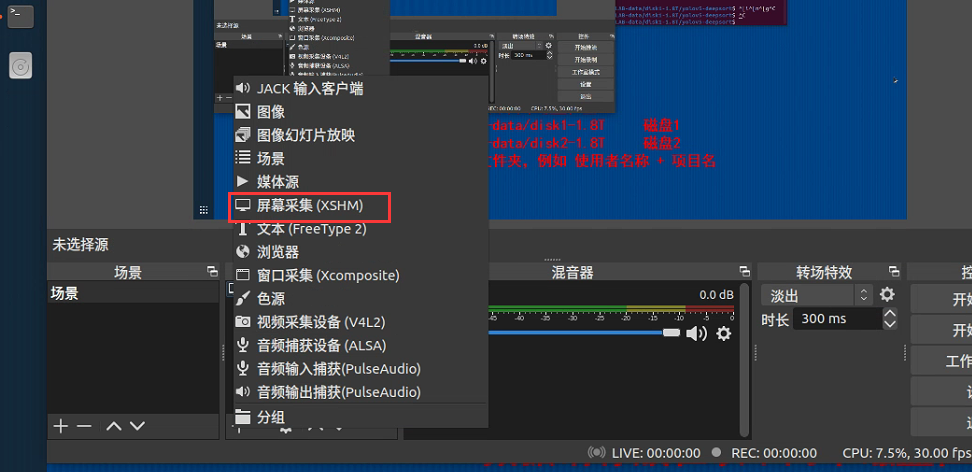Click 淡出 dropdown up-down arrow control
This screenshot has height=472, width=972.
click(863, 295)
